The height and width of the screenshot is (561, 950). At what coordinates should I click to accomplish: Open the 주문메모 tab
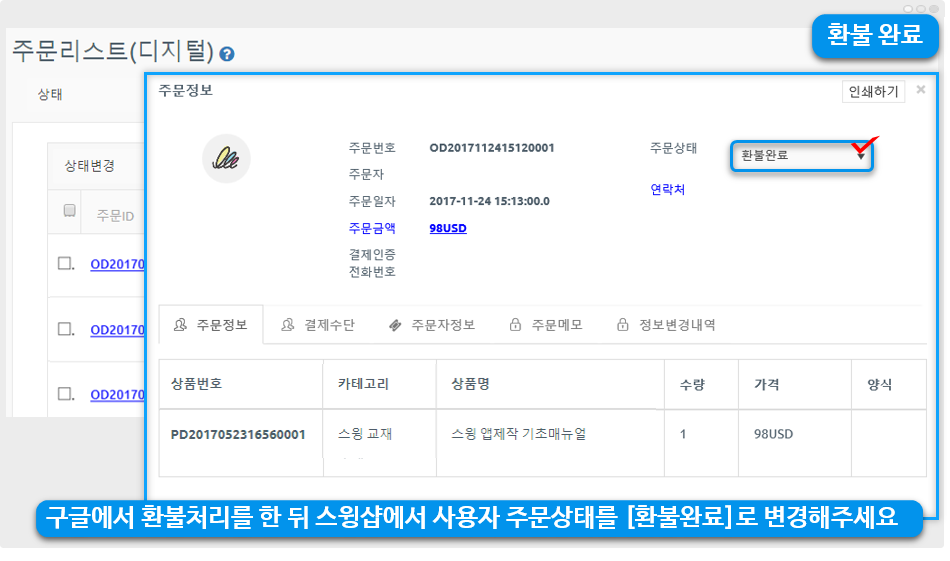[x=546, y=325]
